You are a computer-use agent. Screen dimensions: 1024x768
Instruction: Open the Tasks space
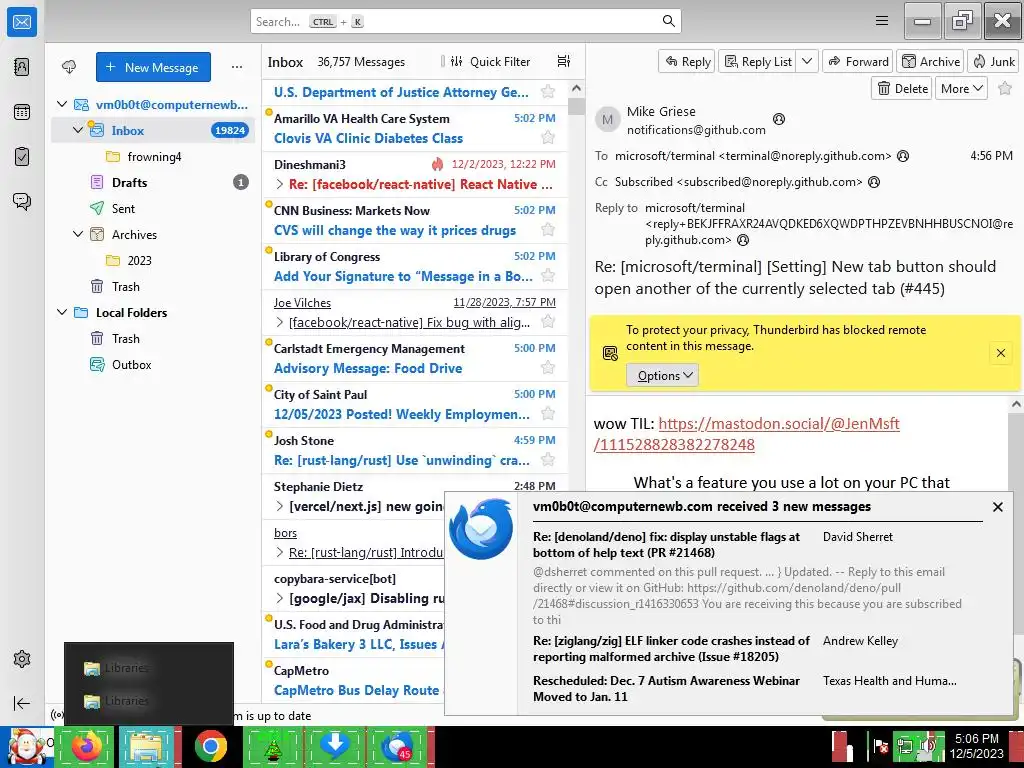point(22,157)
